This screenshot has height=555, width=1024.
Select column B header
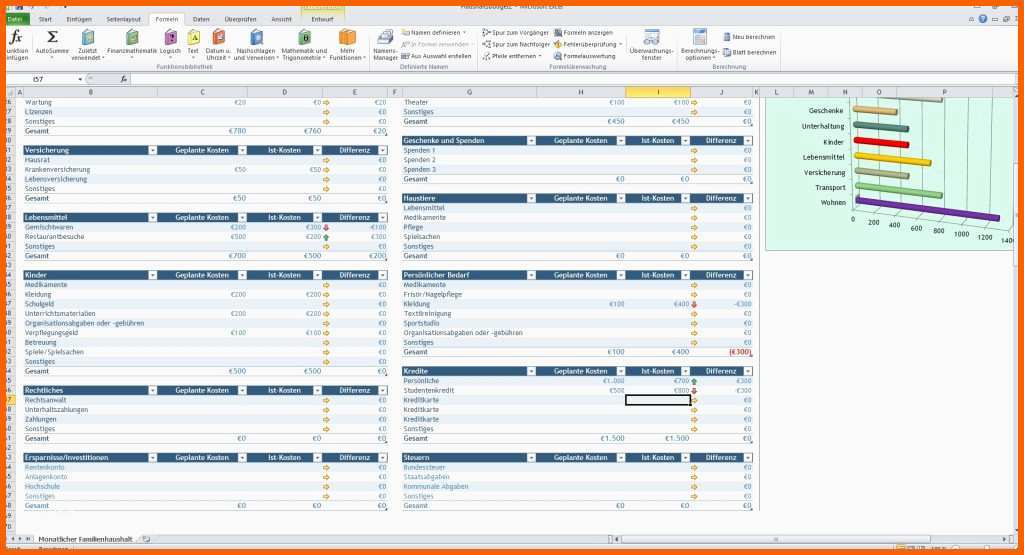click(90, 92)
